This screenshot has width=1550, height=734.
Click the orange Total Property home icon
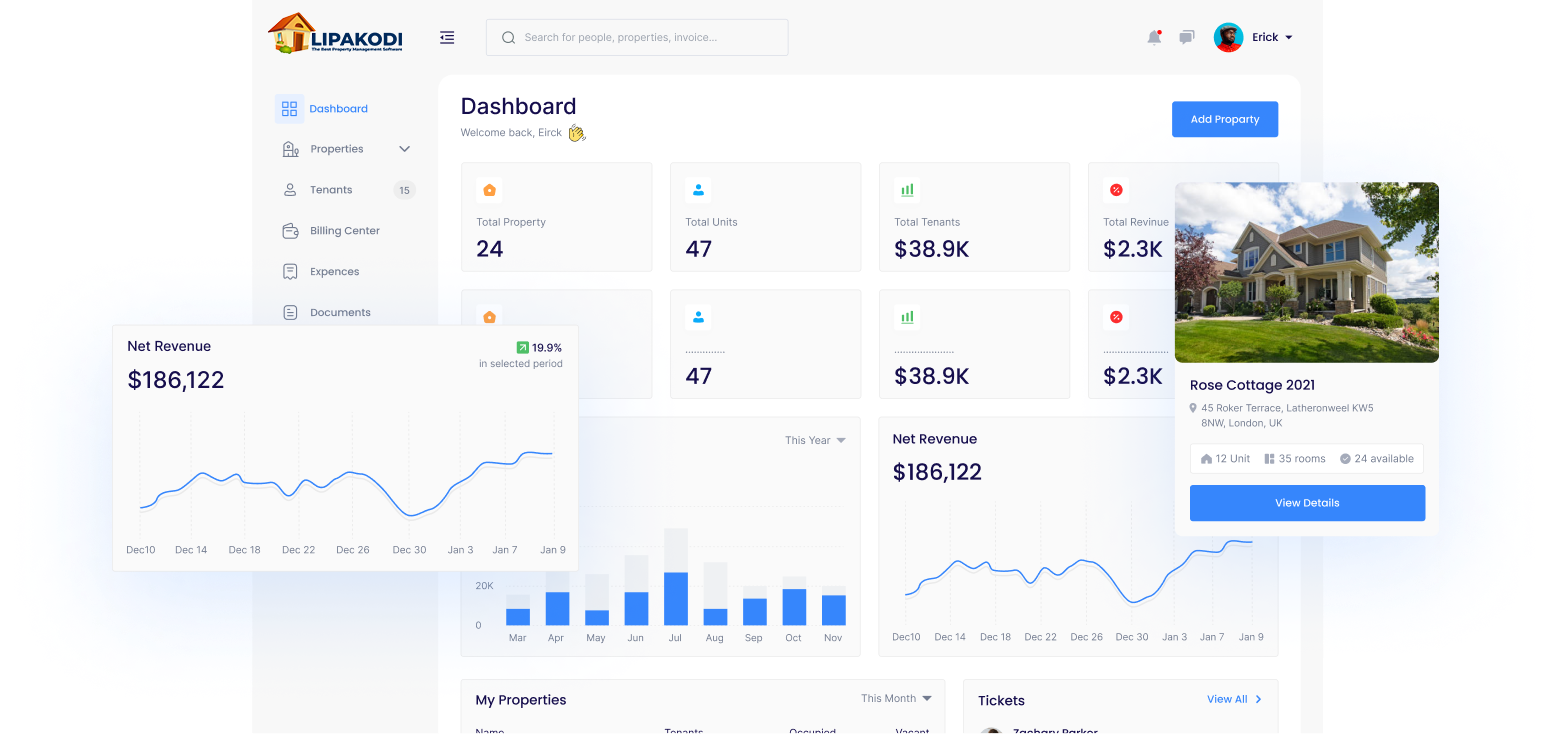tap(489, 190)
